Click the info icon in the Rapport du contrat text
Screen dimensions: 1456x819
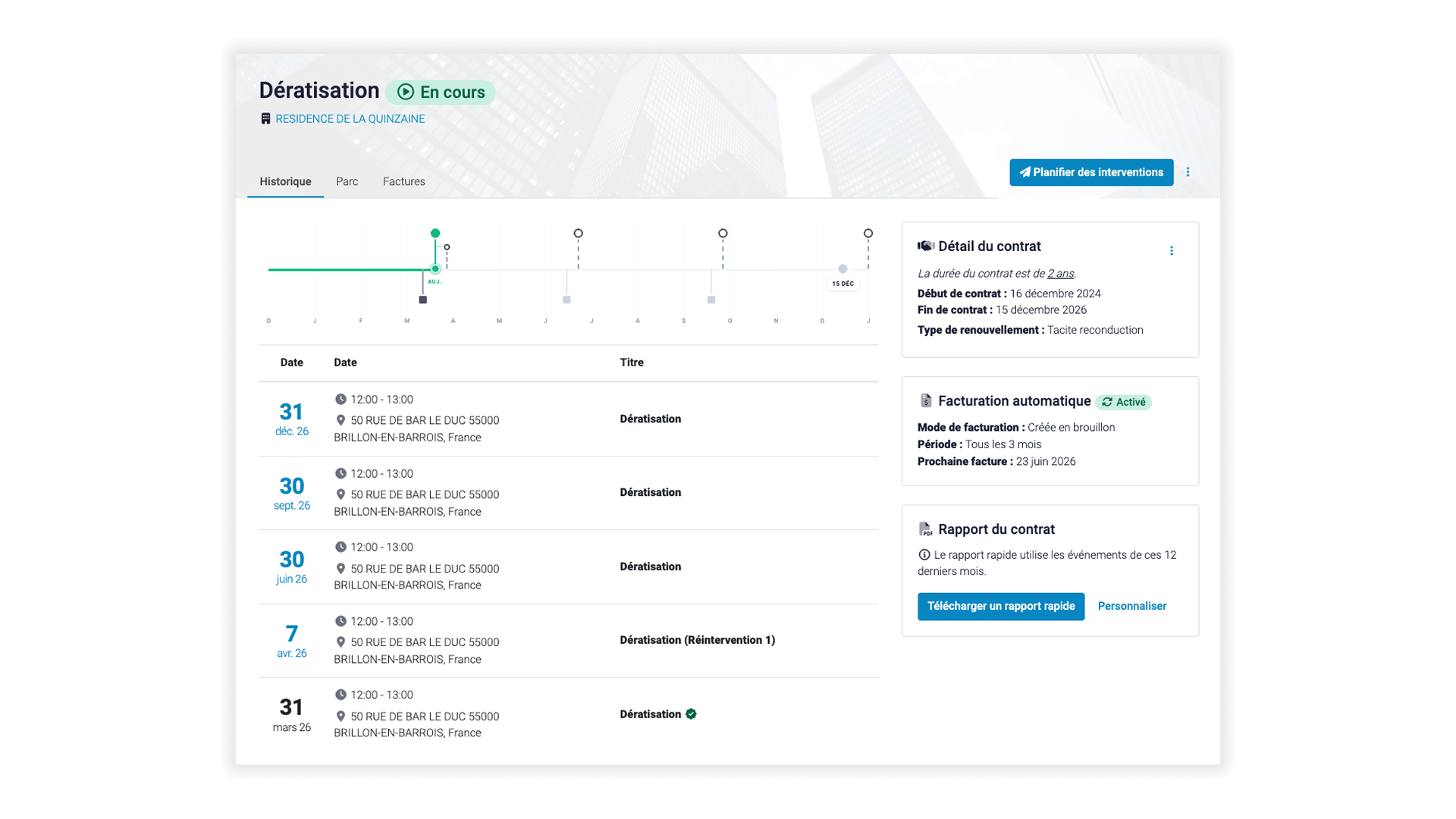[x=924, y=554]
